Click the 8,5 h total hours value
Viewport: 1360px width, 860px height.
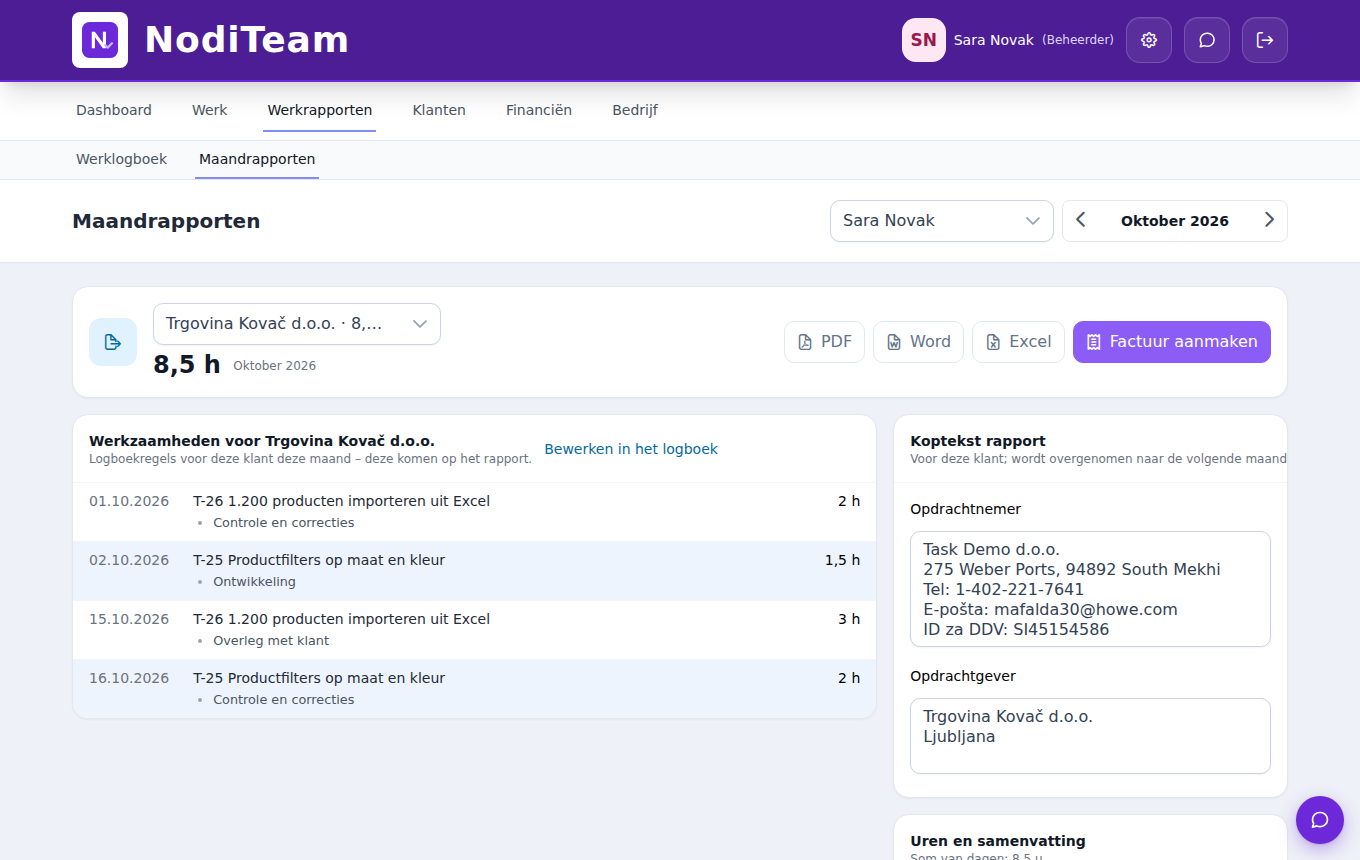(187, 365)
